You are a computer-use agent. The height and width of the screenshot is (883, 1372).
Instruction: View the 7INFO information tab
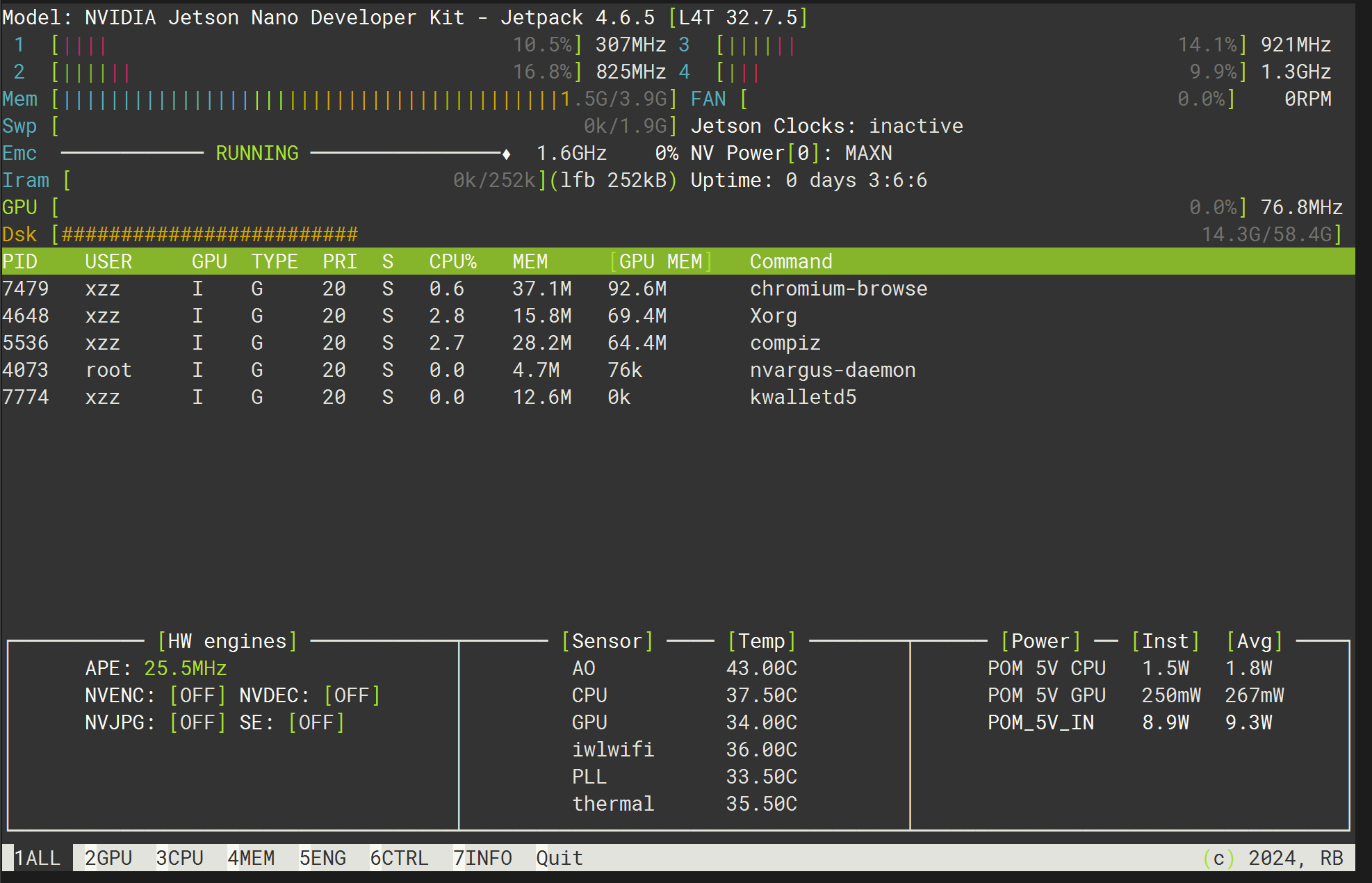pos(482,858)
